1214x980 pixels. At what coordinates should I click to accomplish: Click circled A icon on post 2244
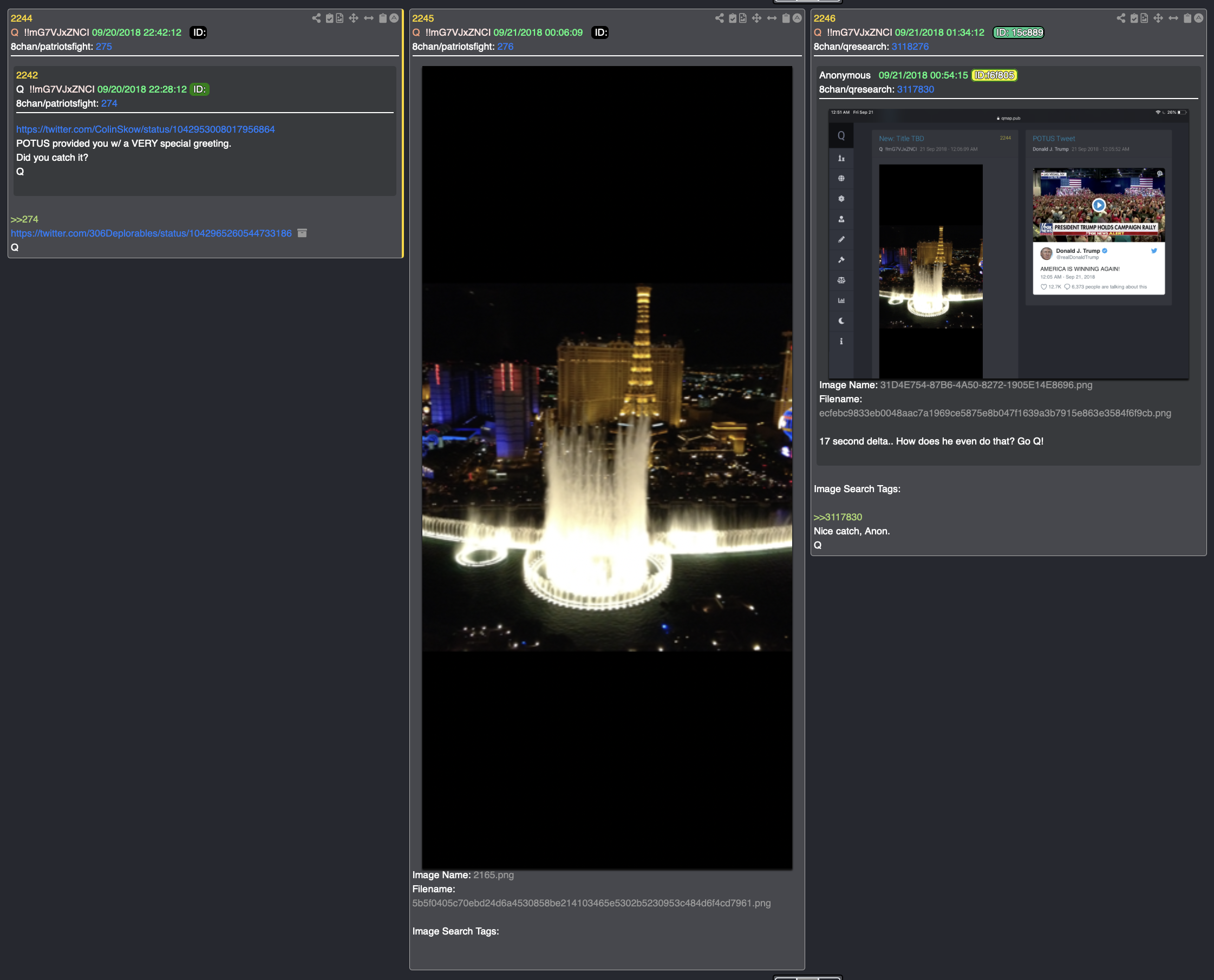point(394,18)
